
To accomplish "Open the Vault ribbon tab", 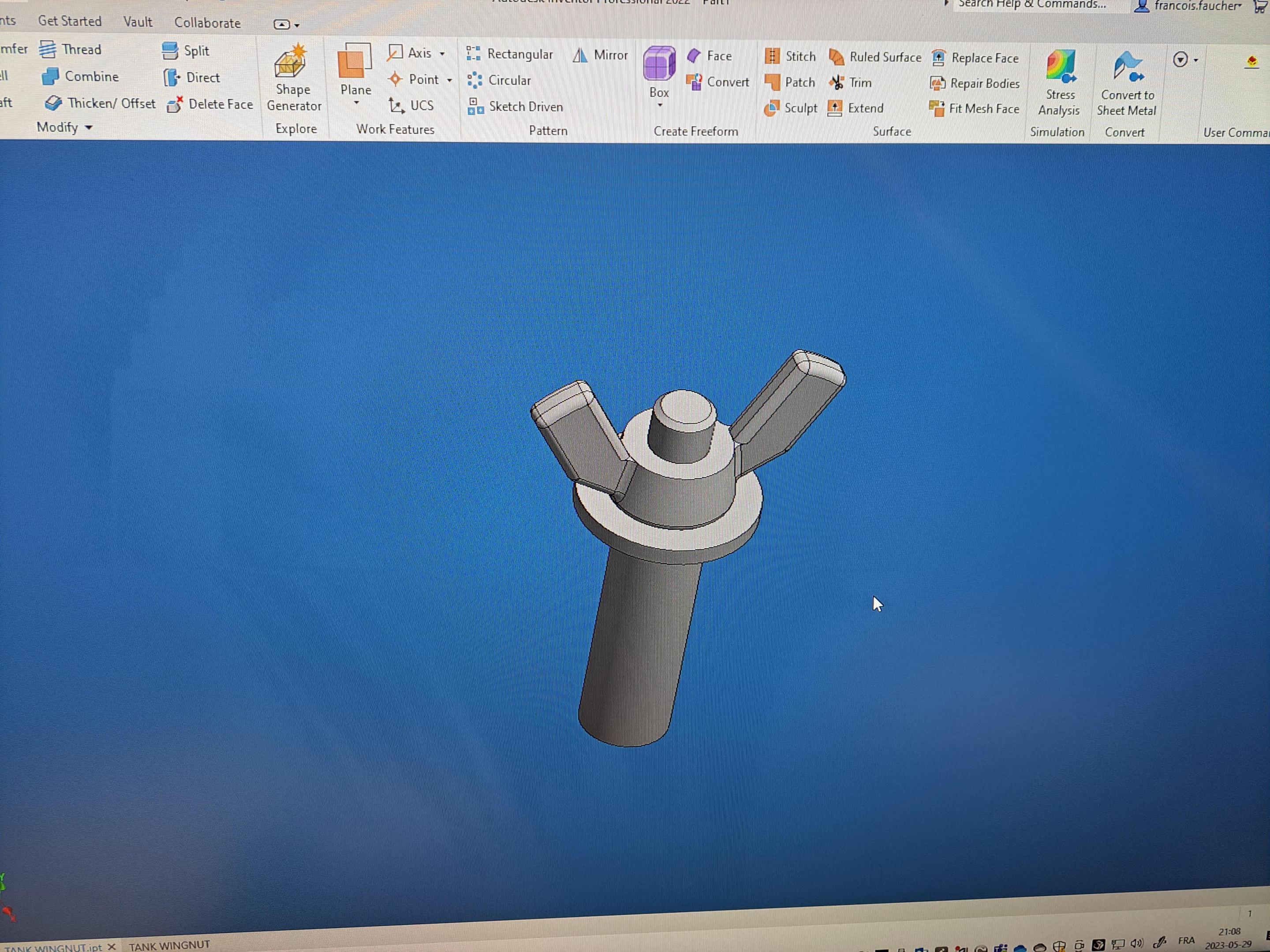I will 138,22.
